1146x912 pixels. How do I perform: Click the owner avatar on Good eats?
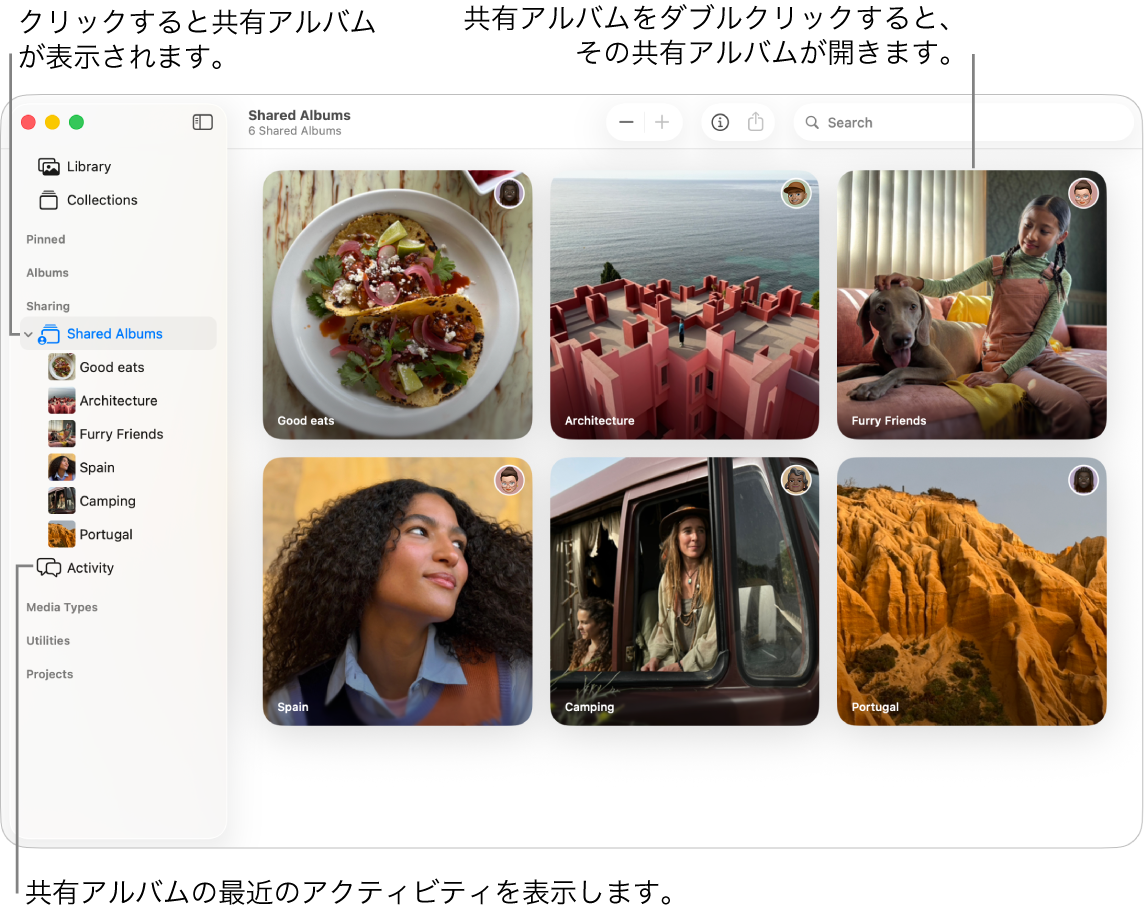point(509,194)
